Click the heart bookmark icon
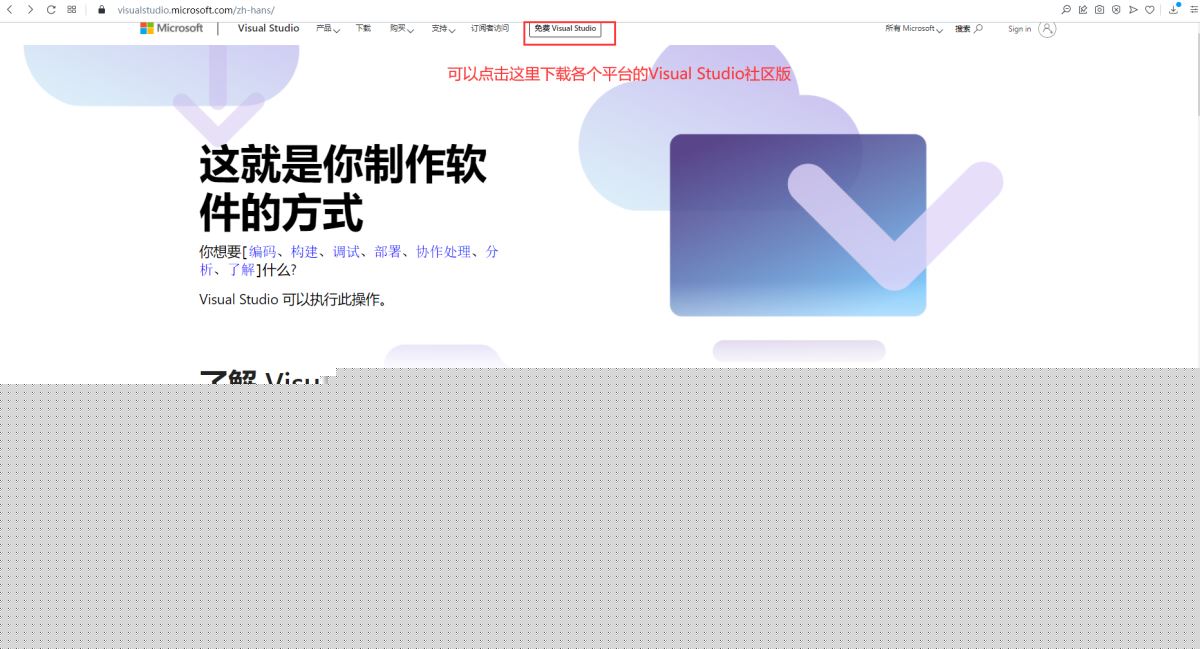Viewport: 1200px width, 649px height. point(1150,9)
